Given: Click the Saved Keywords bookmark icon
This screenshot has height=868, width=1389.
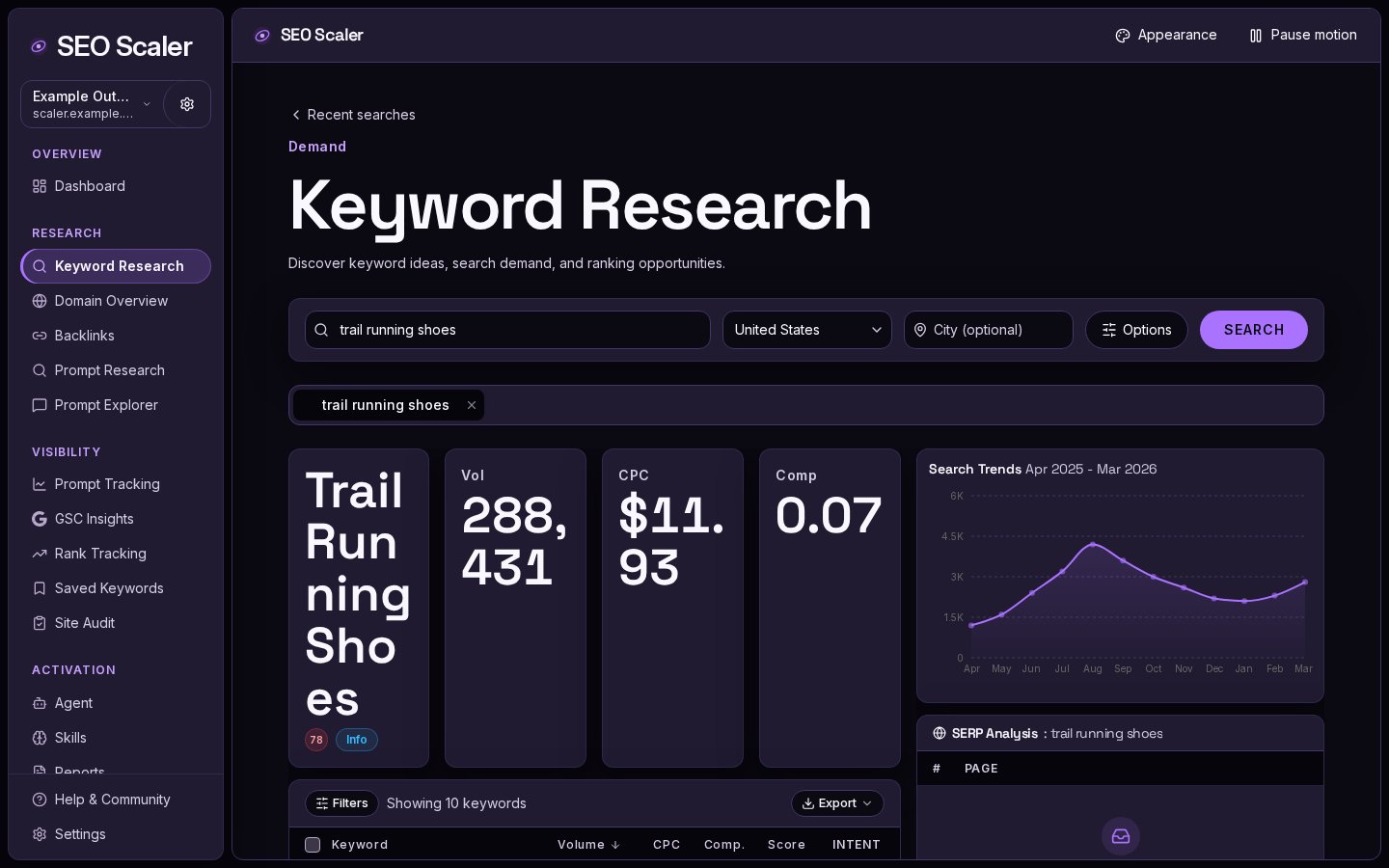Looking at the screenshot, I should click(40, 588).
